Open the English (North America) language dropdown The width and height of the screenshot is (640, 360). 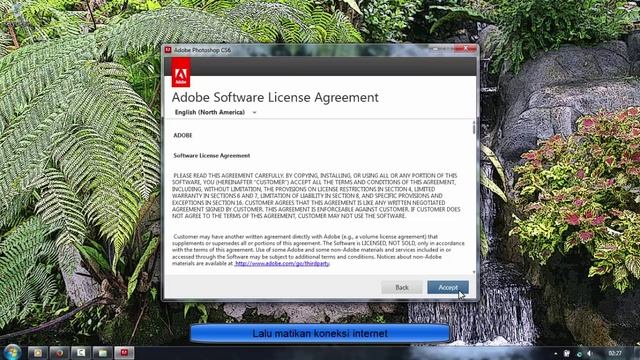tap(216, 112)
